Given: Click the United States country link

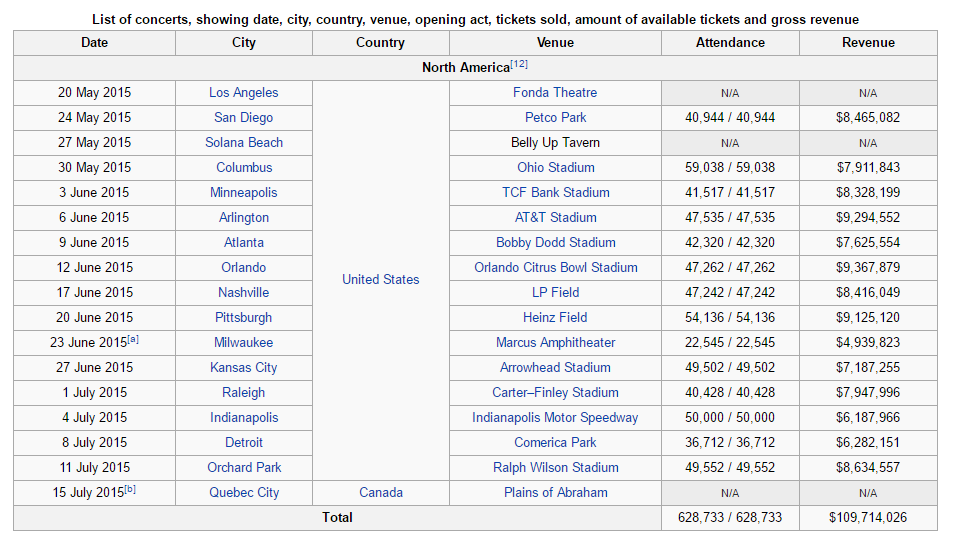Looking at the screenshot, I should 380,280.
